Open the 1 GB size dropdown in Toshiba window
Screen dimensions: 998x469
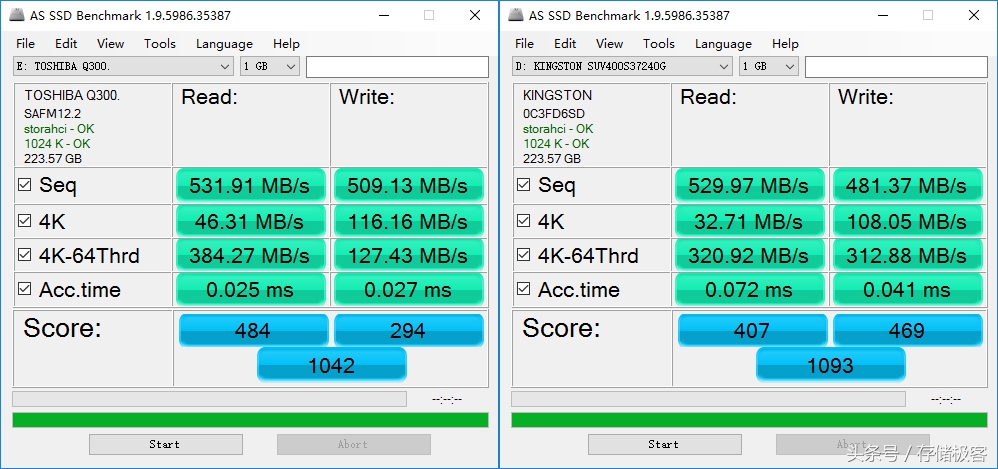coord(270,66)
